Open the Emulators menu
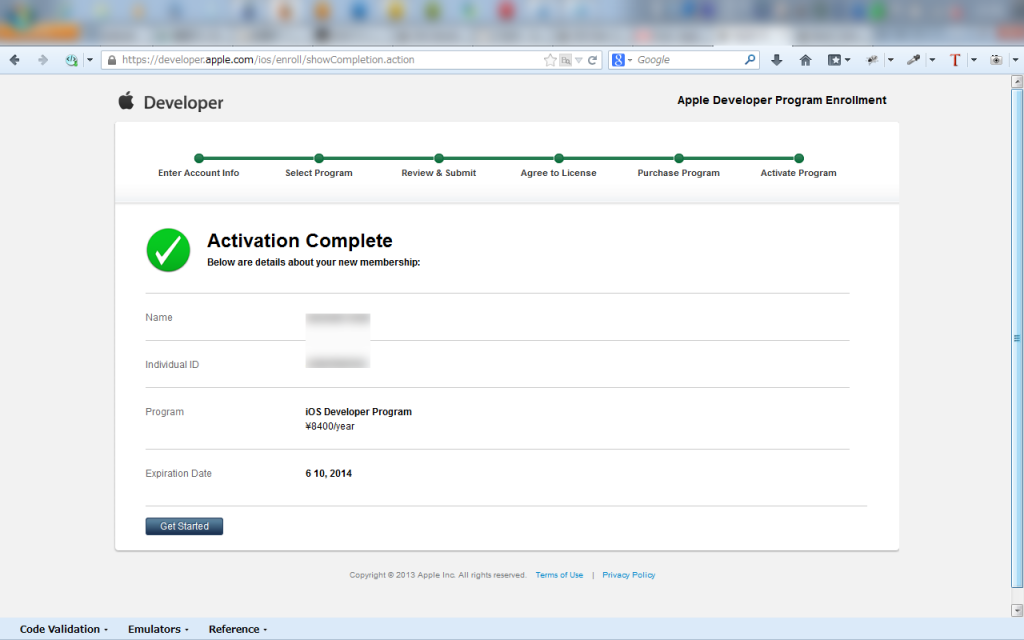 [x=158, y=629]
